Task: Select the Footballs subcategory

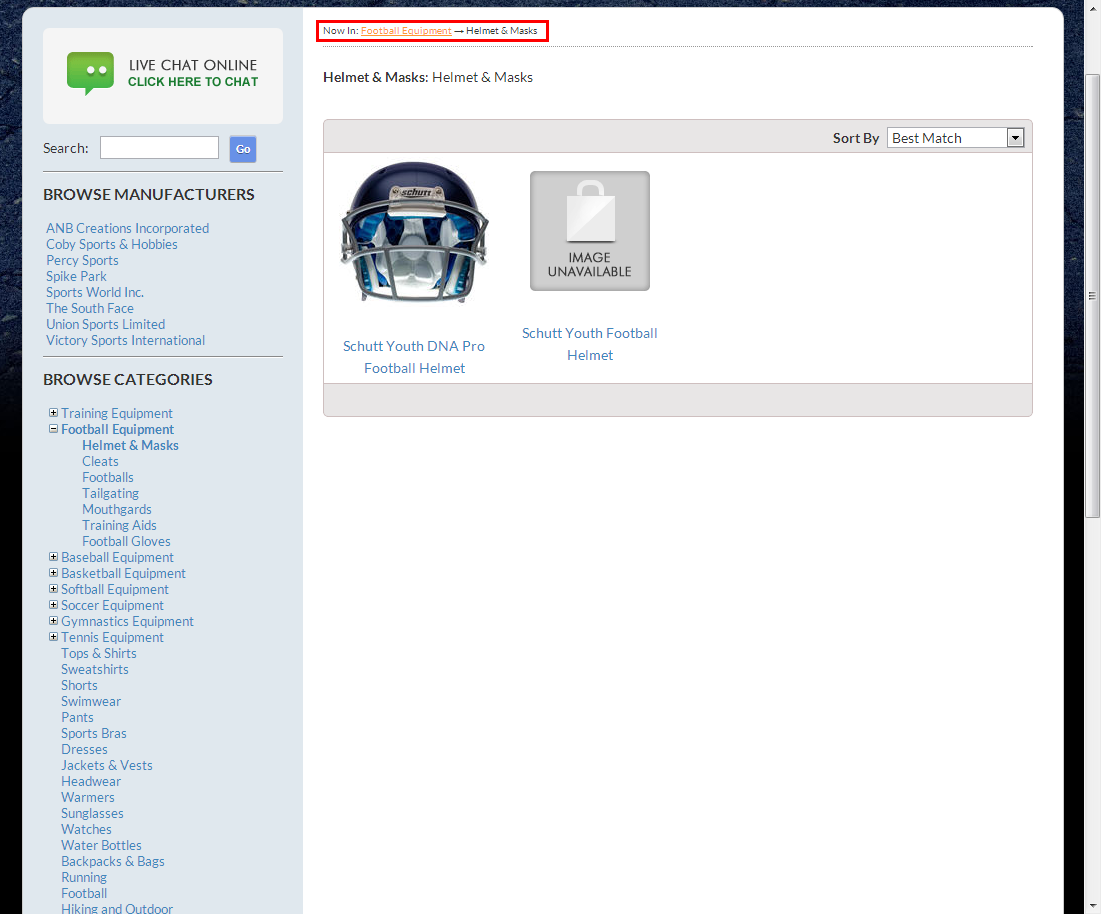Action: [x=107, y=477]
